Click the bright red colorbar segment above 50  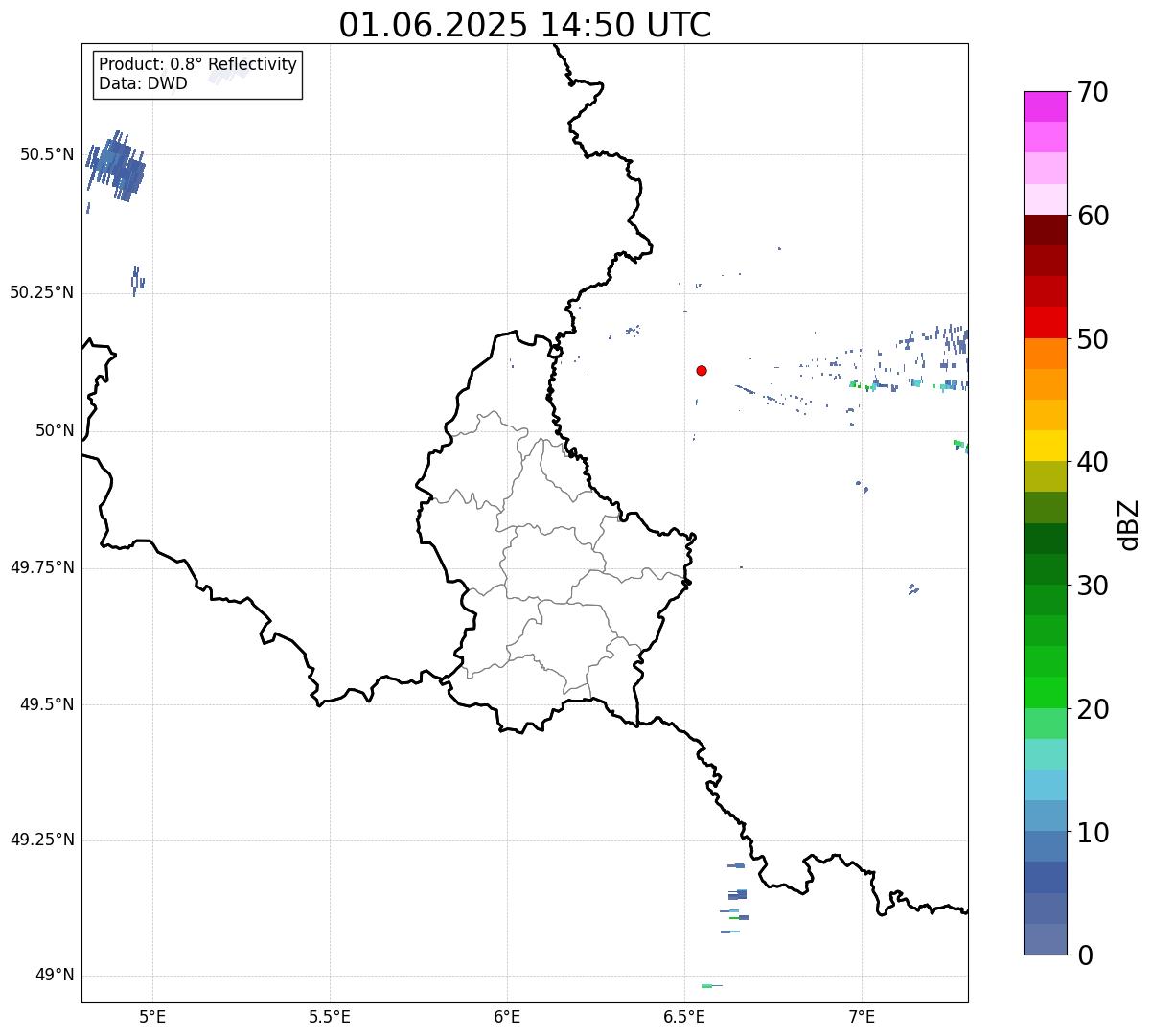point(1046,323)
